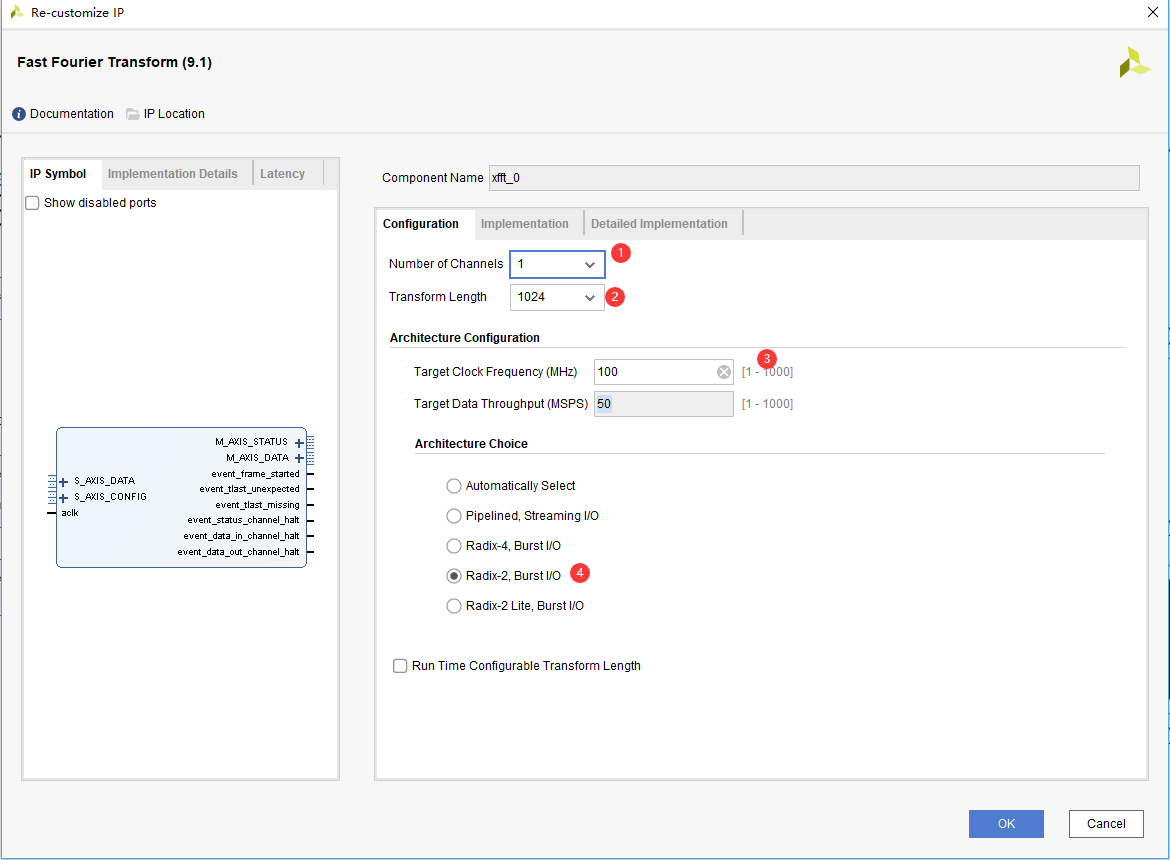The width and height of the screenshot is (1170, 860).
Task: Clear the Target Clock Frequency field
Action: pos(724,372)
